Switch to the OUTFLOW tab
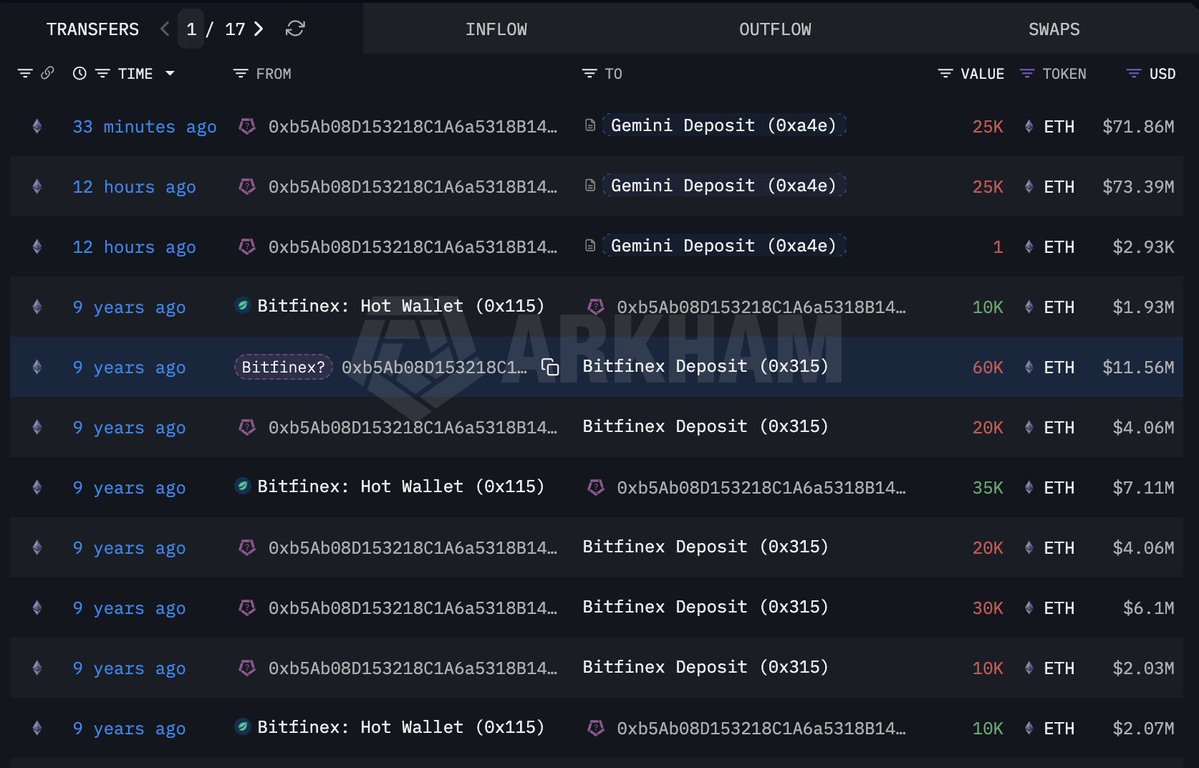1199x768 pixels. click(775, 29)
